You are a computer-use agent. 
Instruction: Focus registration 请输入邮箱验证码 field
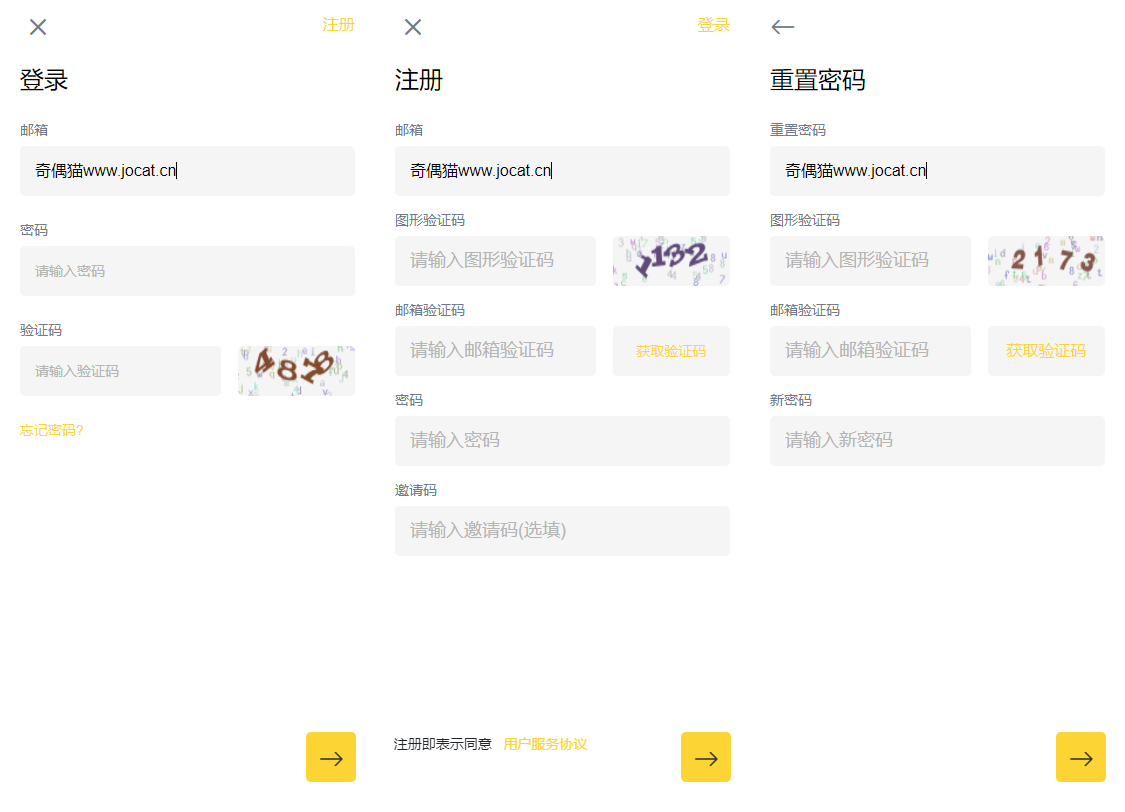tap(495, 351)
